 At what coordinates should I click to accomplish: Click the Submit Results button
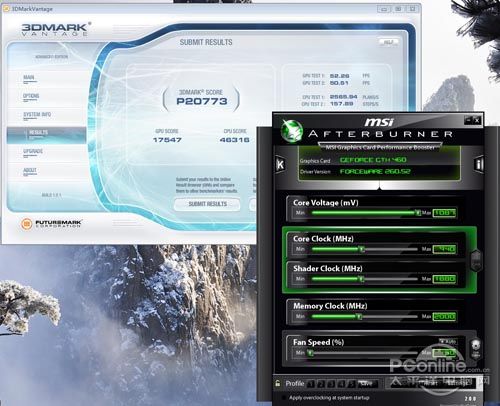coord(207,204)
